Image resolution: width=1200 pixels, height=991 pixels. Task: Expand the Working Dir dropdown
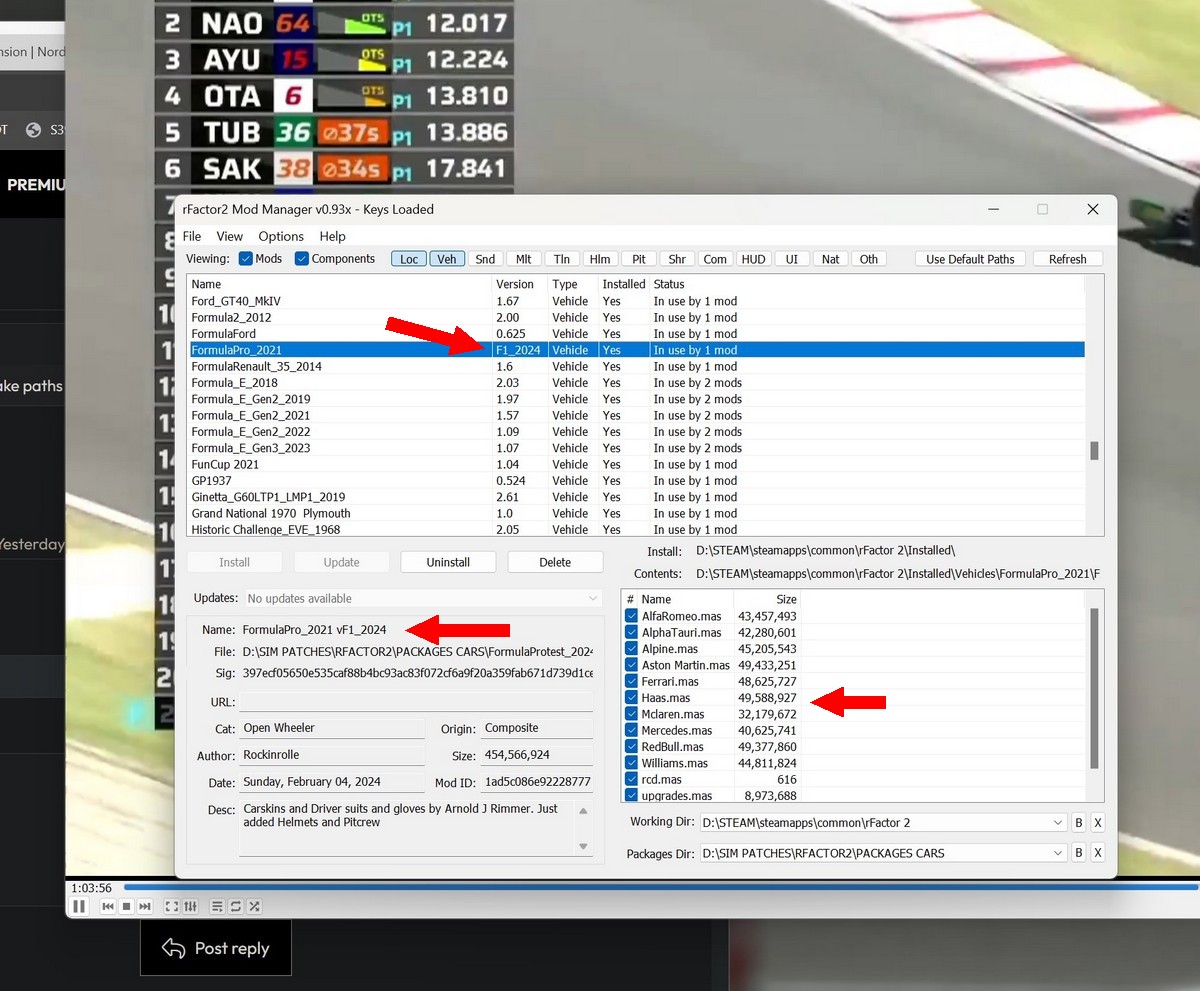[x=1059, y=823]
